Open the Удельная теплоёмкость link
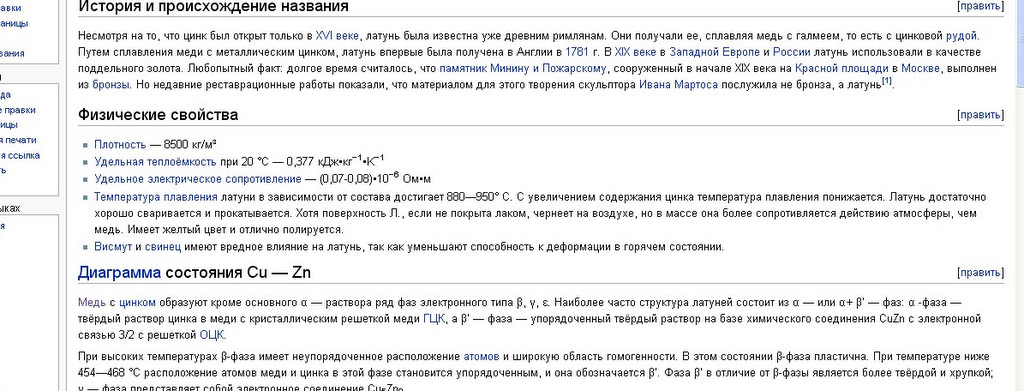Viewport: 1024px width, 391px height. (x=155, y=161)
